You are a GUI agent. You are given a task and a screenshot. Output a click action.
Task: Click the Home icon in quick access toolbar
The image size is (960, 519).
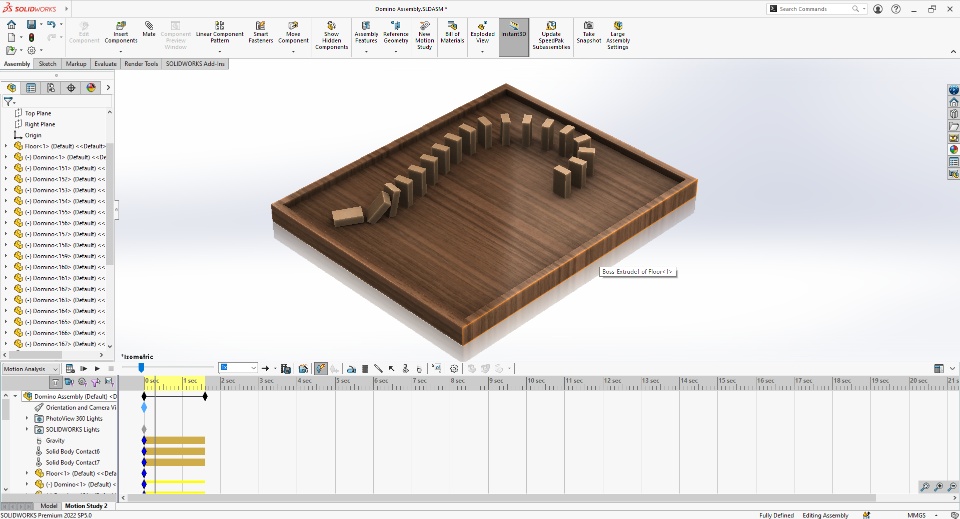[x=11, y=24]
